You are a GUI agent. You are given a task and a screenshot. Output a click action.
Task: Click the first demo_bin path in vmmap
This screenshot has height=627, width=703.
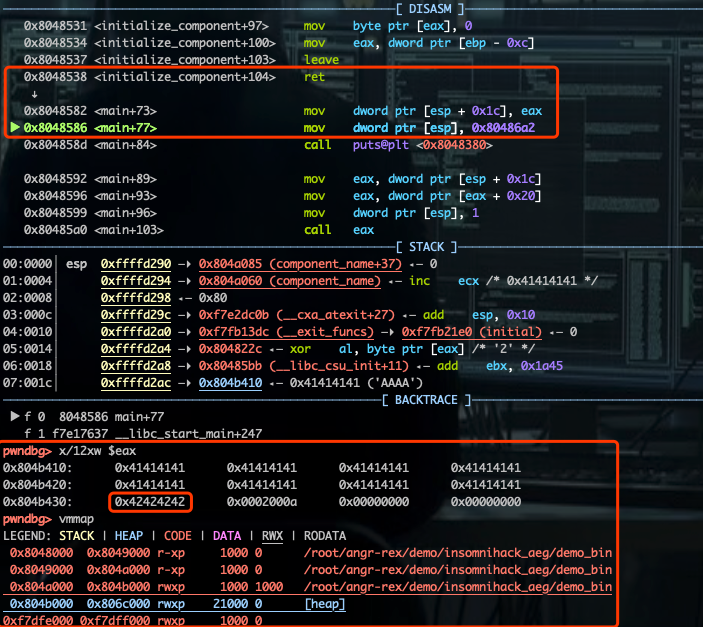(x=458, y=553)
